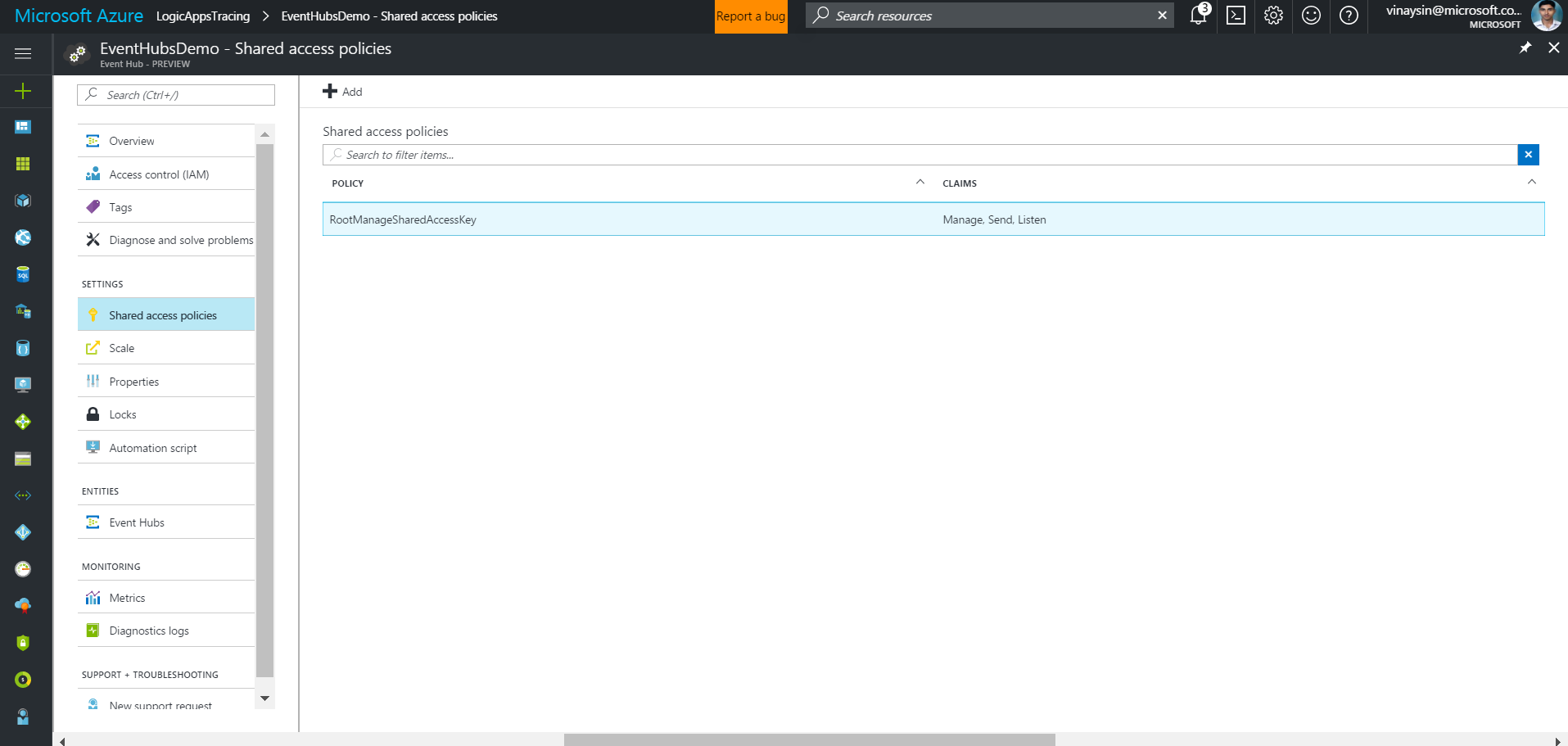Select Properties menu item
Screen dimensions: 1568x746
(x=166, y=382)
